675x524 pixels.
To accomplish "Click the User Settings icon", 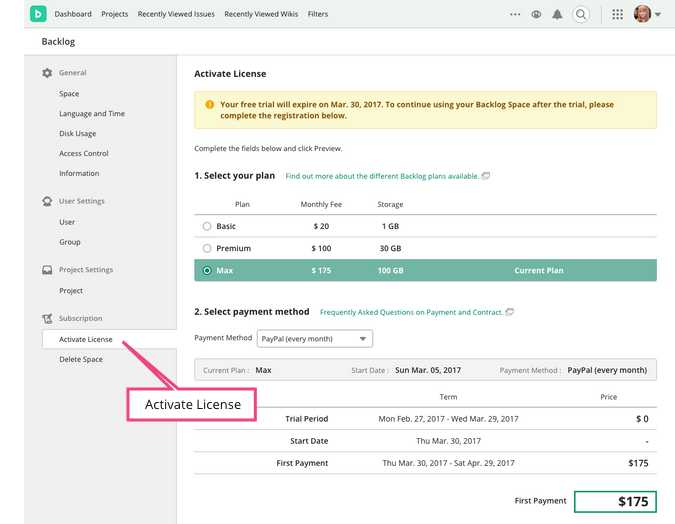I will point(47,201).
